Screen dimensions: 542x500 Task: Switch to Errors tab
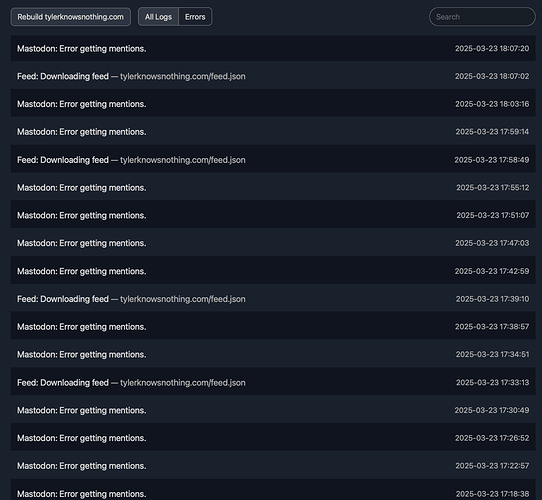(x=195, y=17)
